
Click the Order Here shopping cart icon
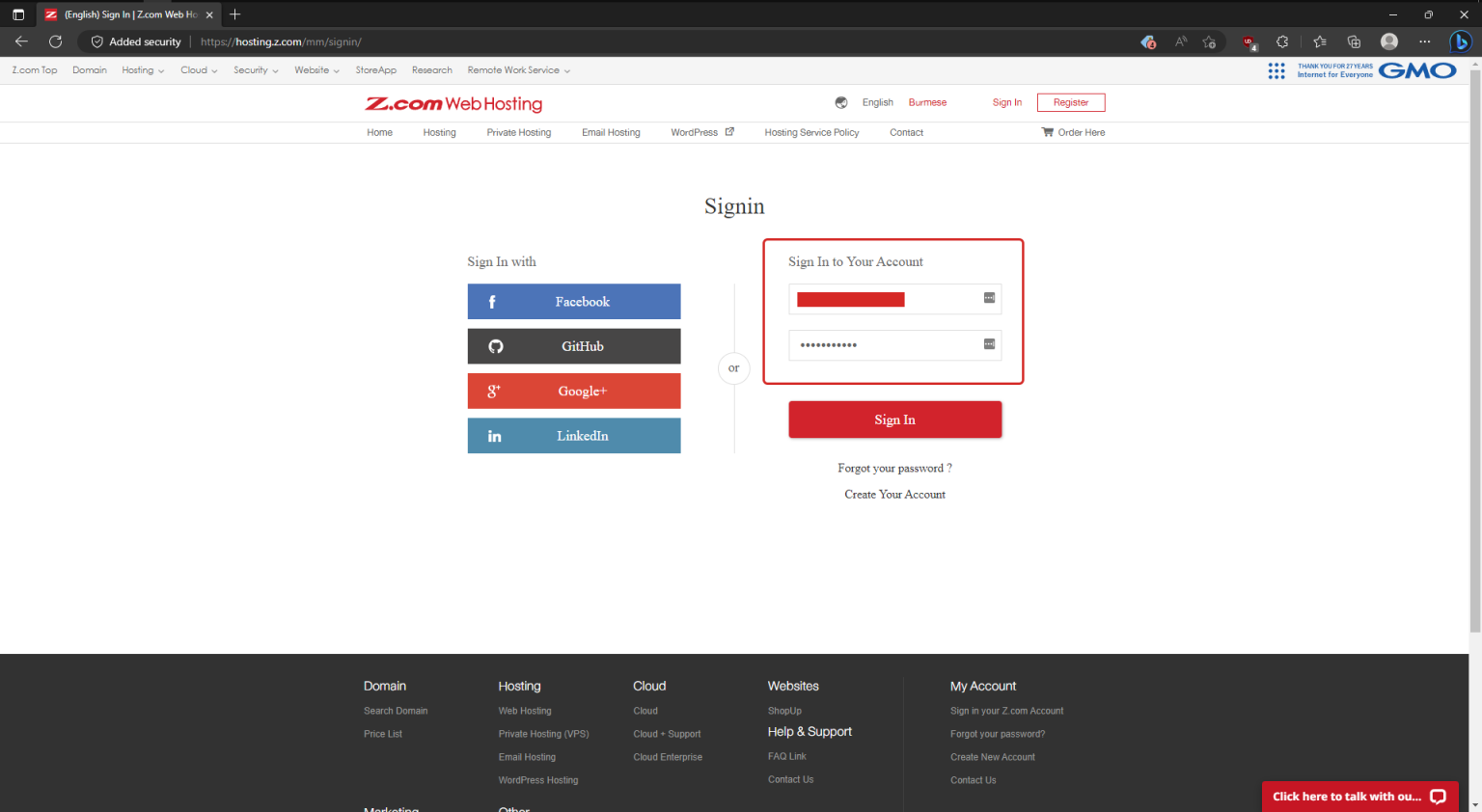1048,132
